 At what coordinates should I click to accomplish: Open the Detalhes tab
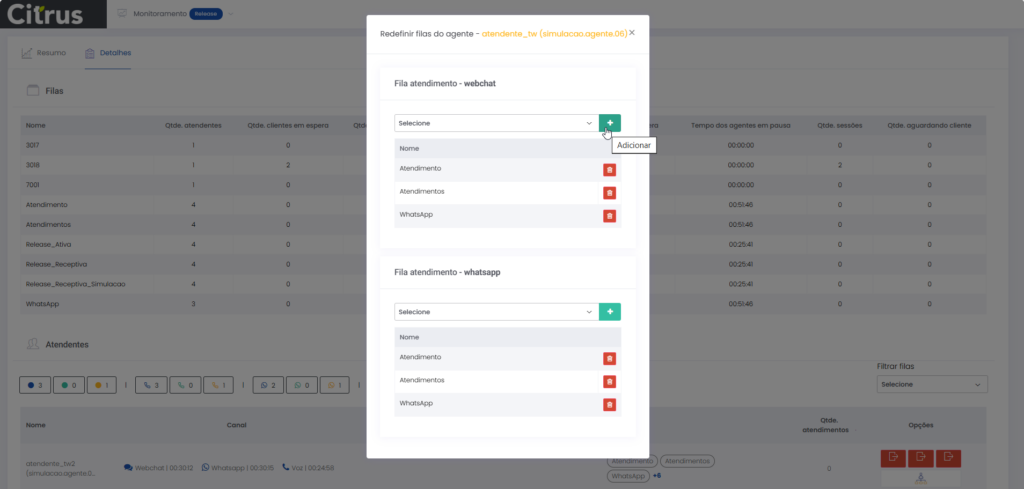point(108,53)
